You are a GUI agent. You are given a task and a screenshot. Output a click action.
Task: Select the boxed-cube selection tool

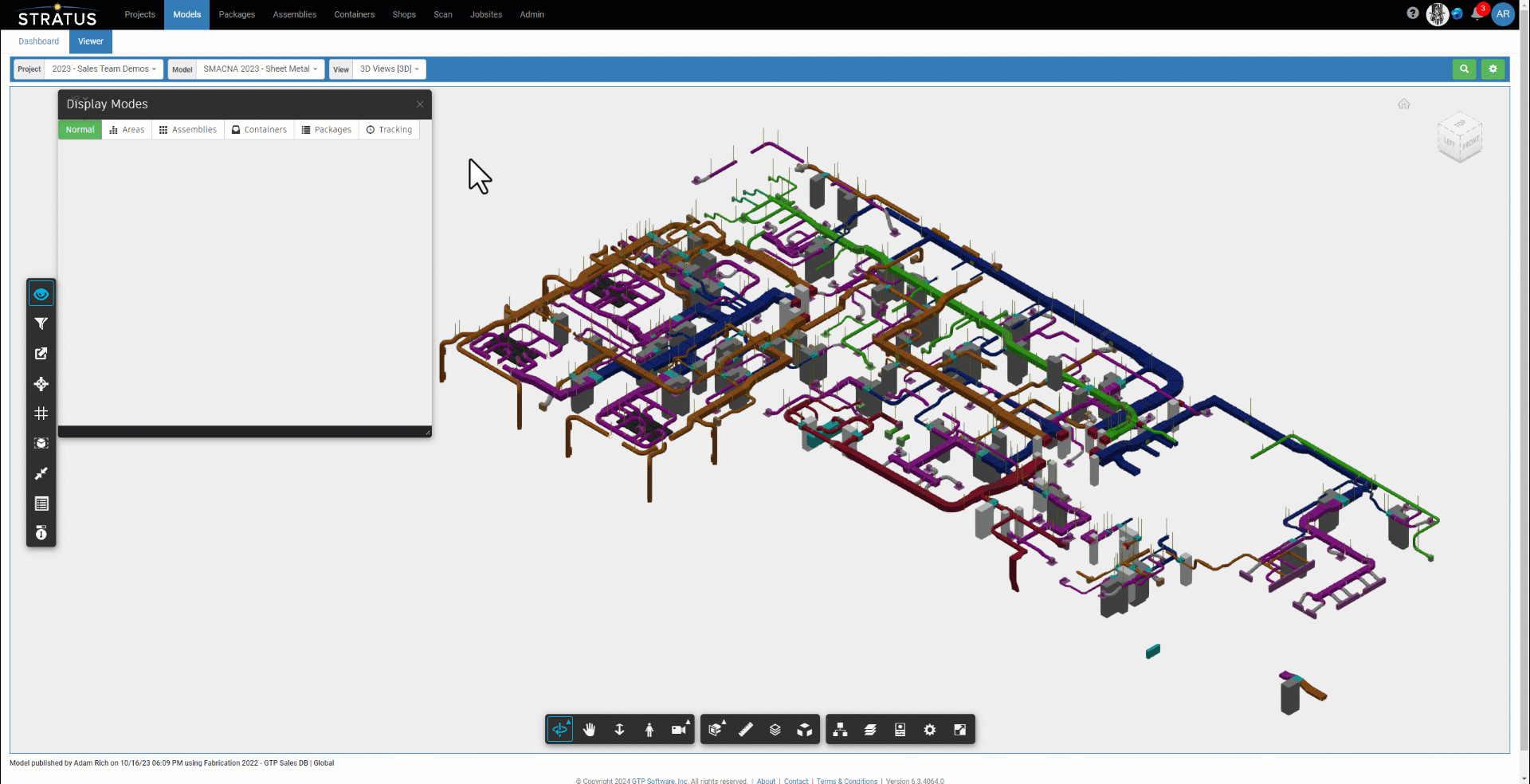point(41,444)
